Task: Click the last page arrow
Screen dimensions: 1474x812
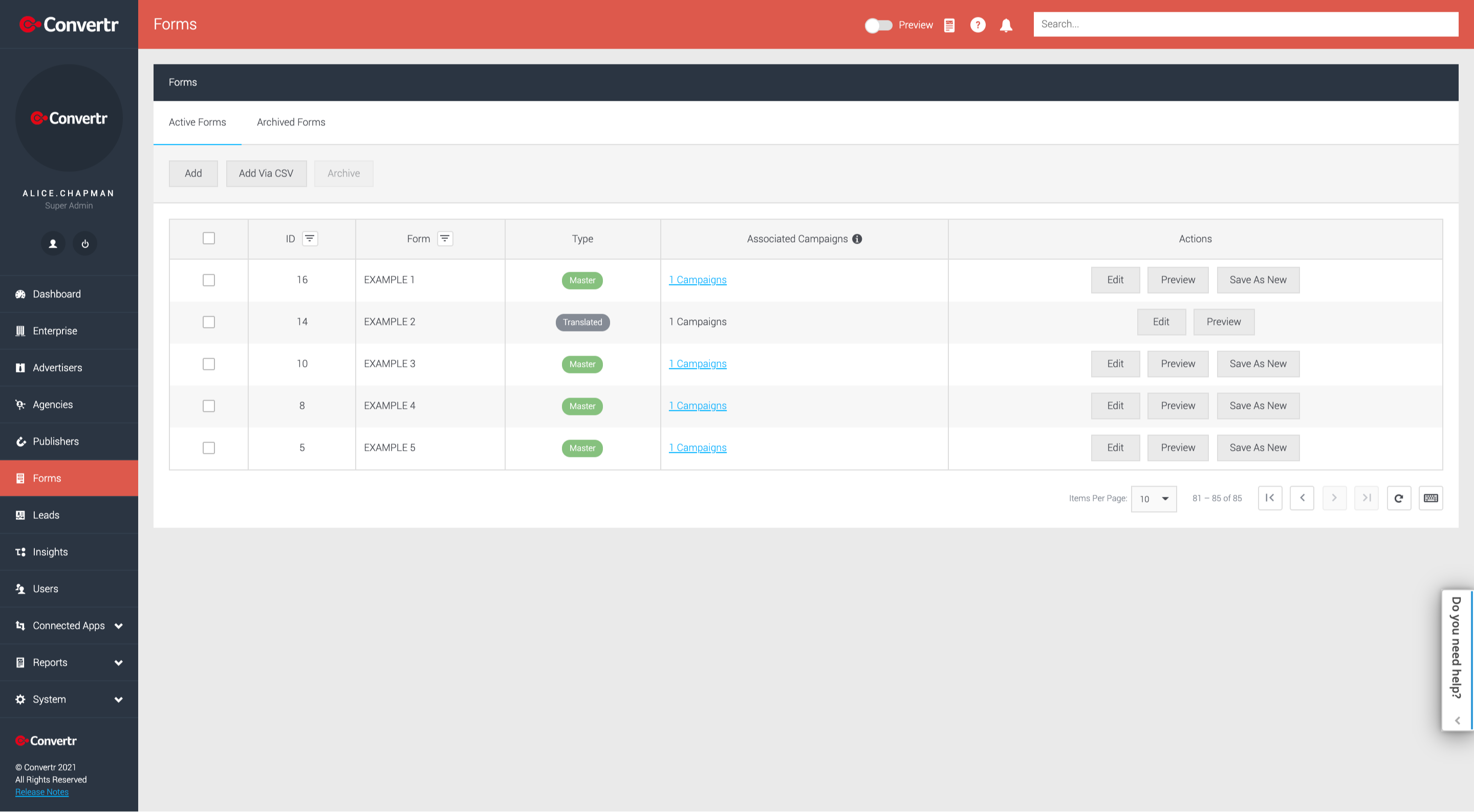Action: click(x=1366, y=498)
